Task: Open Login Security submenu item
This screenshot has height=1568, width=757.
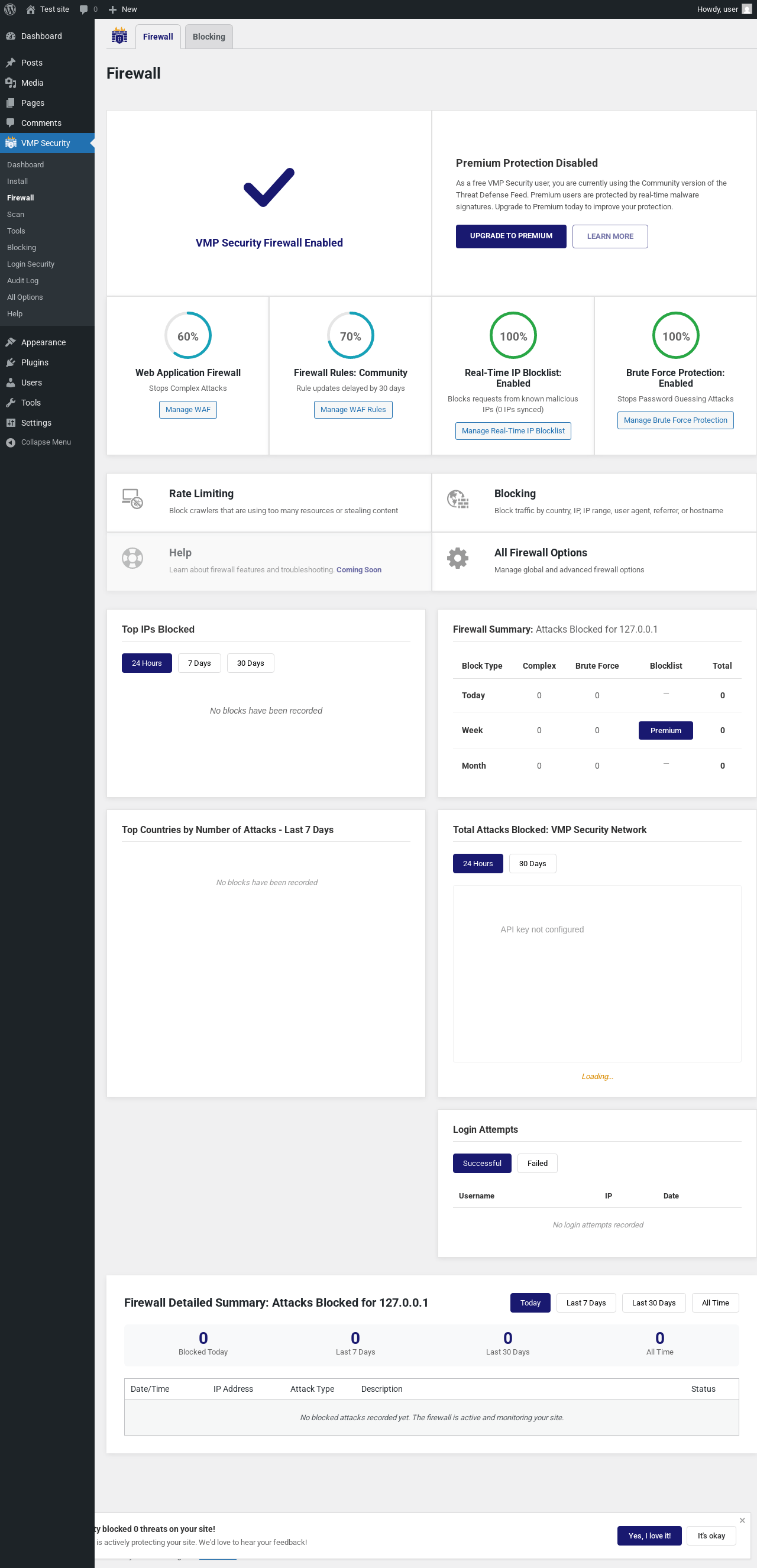Action: 30,264
